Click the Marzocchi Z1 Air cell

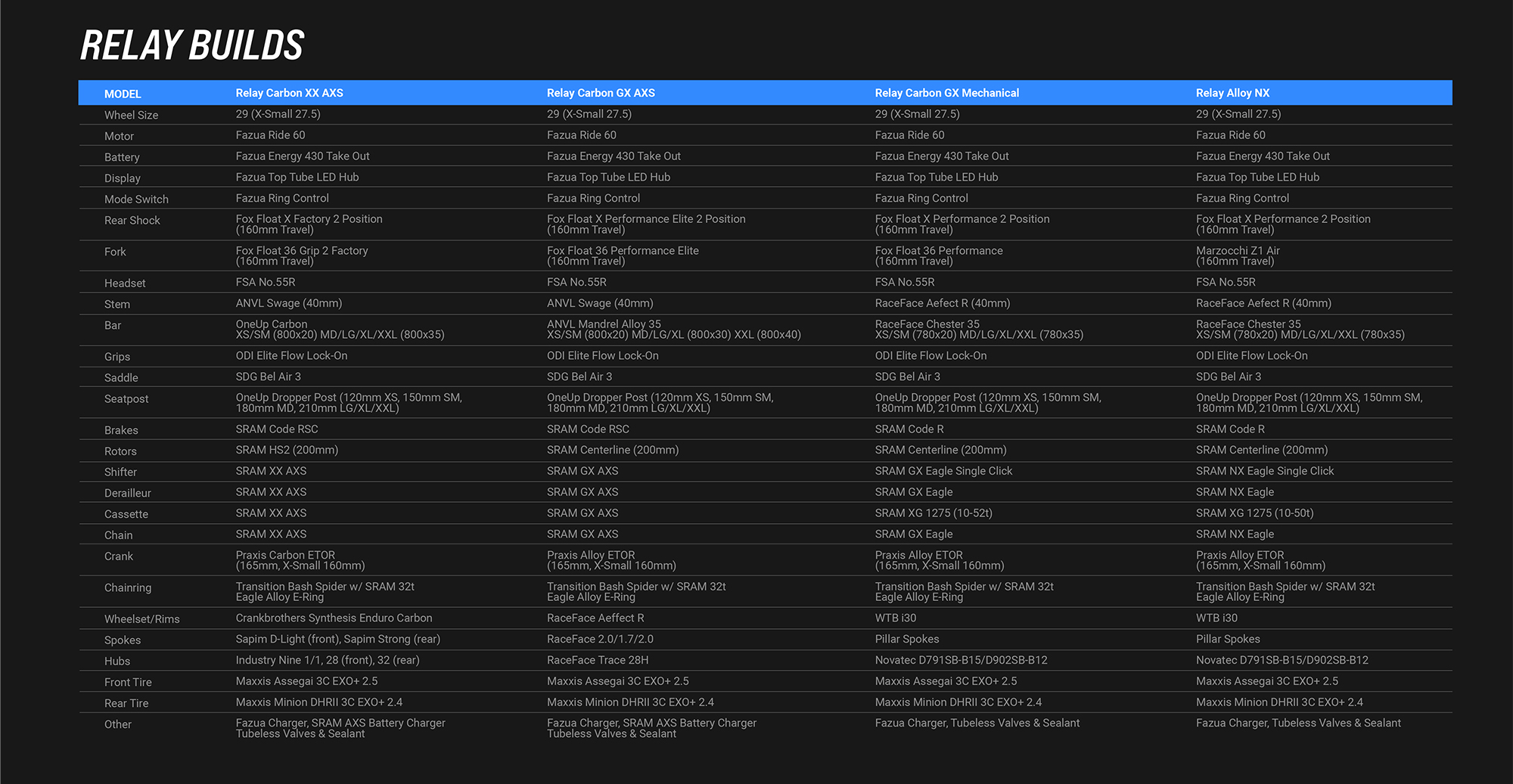pos(1238,256)
